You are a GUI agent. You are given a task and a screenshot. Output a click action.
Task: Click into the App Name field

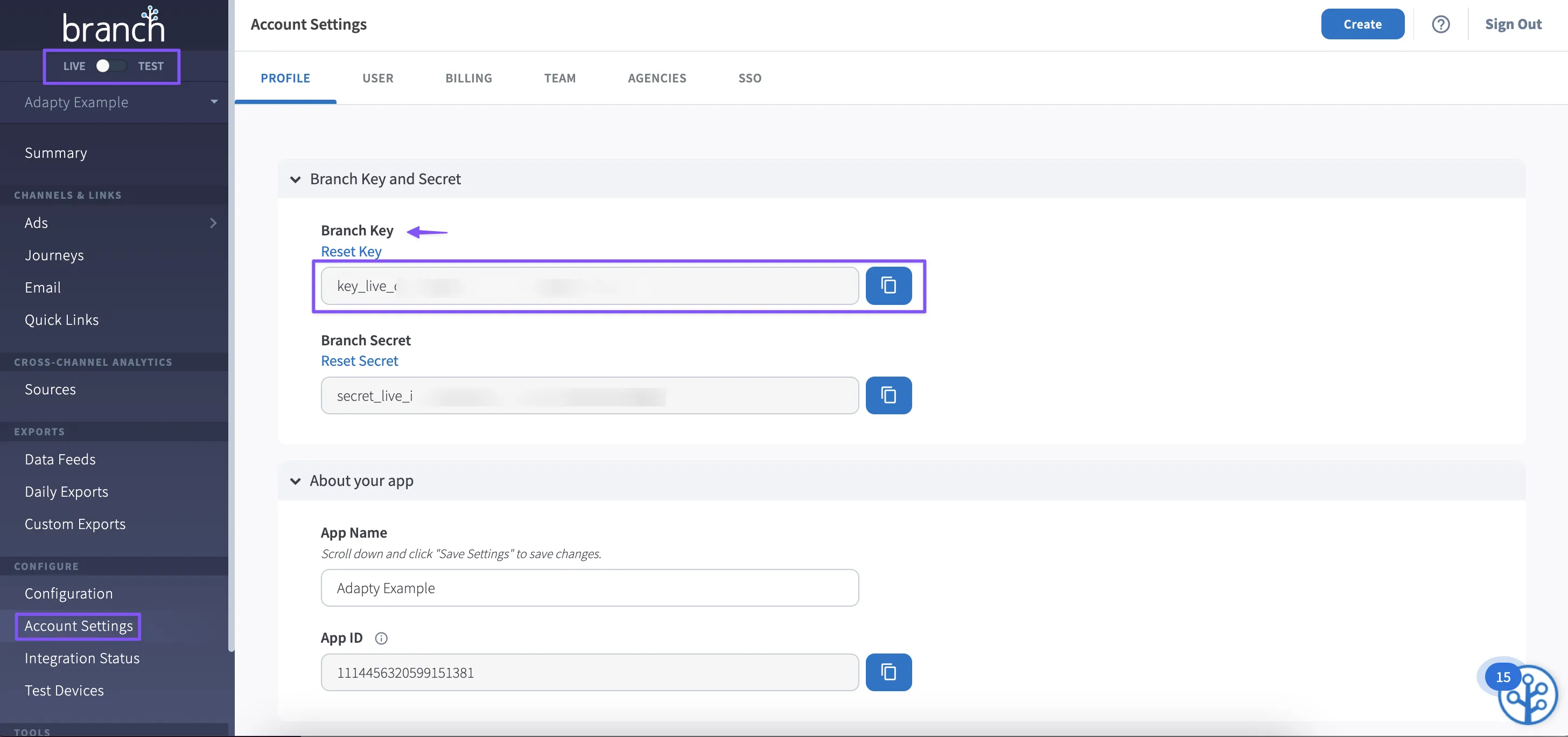click(589, 588)
